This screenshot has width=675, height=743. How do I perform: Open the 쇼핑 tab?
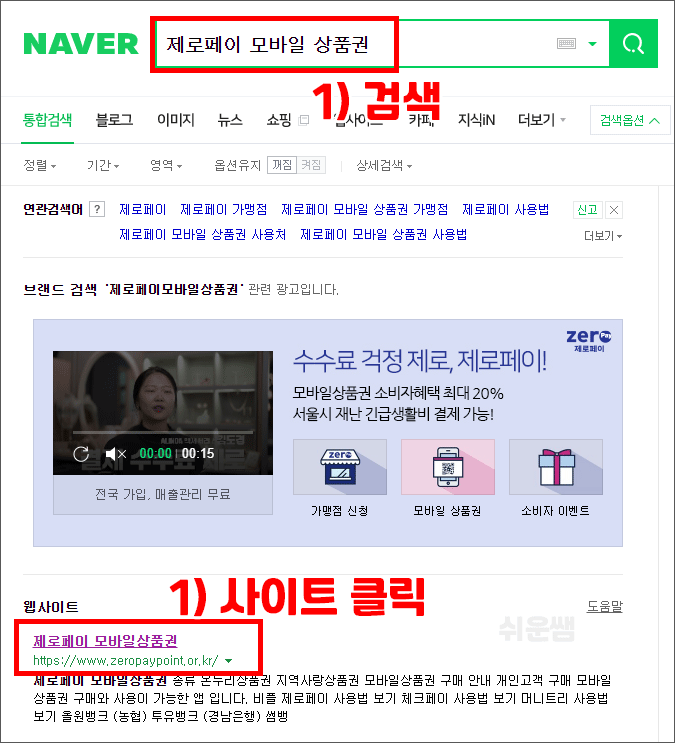(x=279, y=120)
